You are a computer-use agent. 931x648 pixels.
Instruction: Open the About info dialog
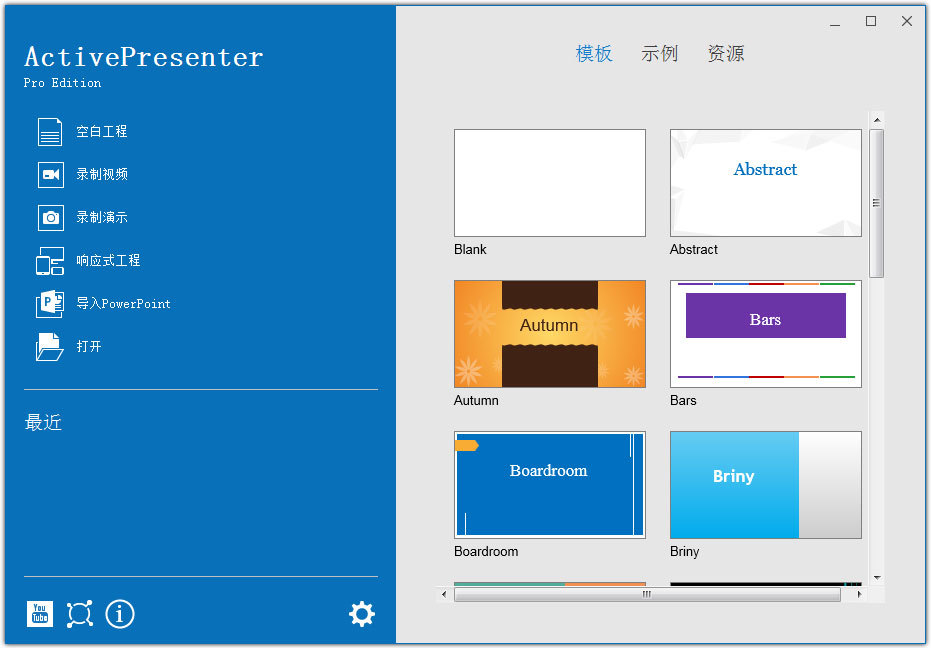click(x=120, y=614)
